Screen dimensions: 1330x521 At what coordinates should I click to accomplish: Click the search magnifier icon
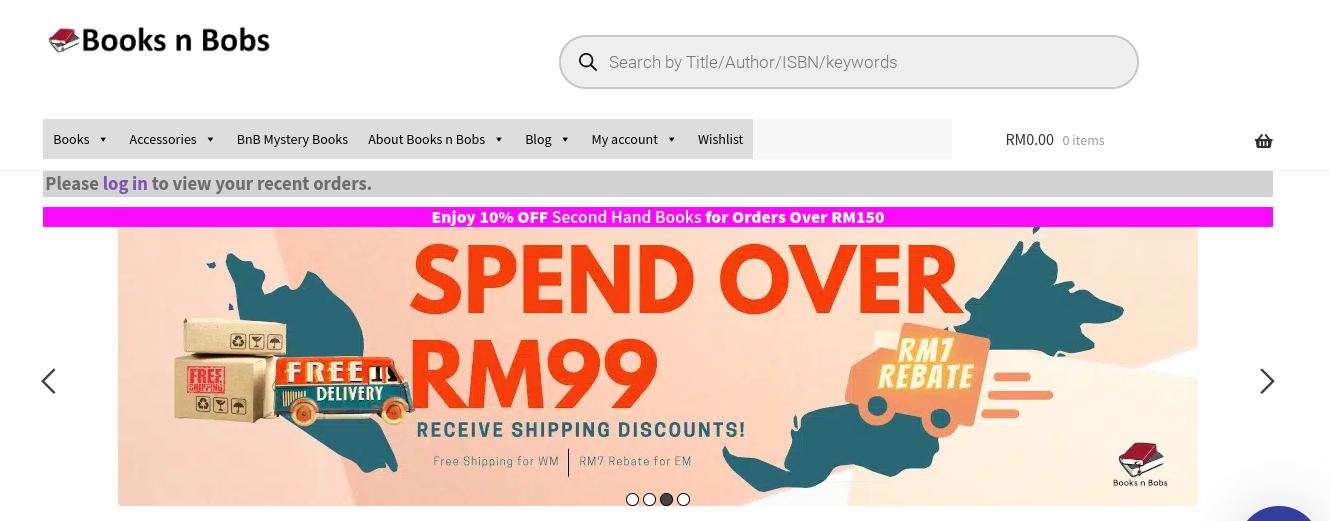click(x=588, y=62)
